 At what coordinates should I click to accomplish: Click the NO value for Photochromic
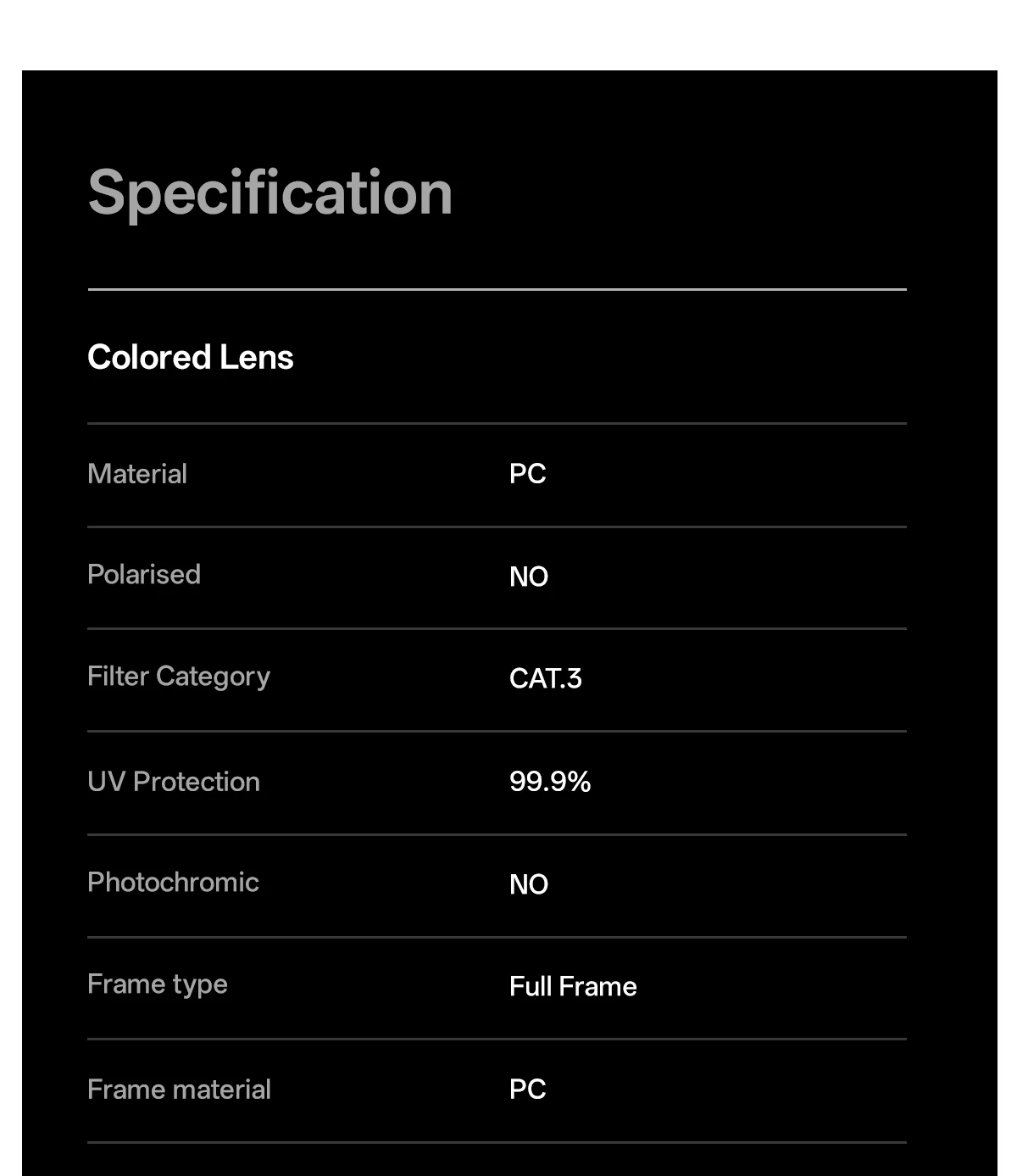(529, 884)
